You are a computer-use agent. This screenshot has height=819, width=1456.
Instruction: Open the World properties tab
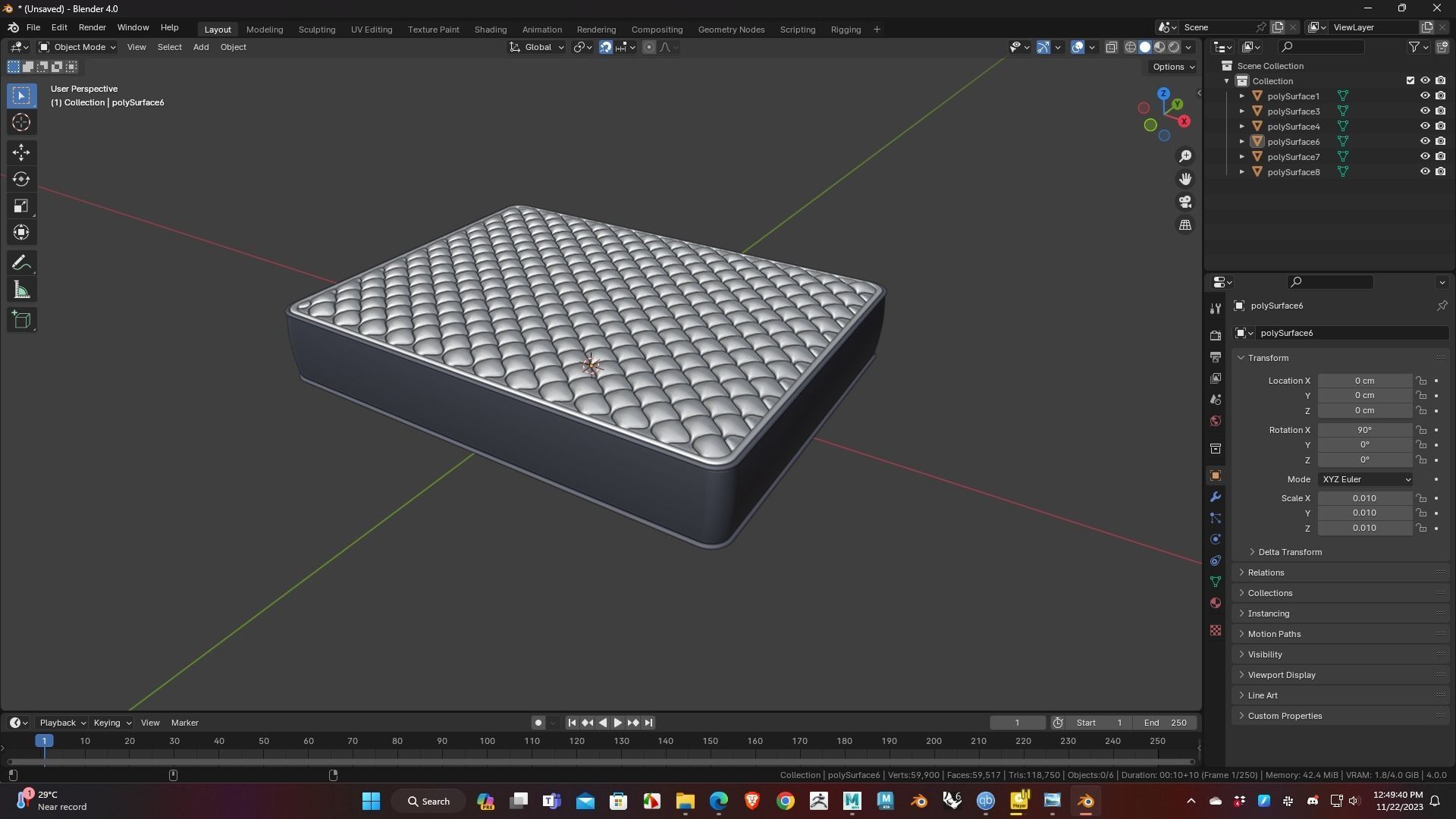click(x=1216, y=420)
